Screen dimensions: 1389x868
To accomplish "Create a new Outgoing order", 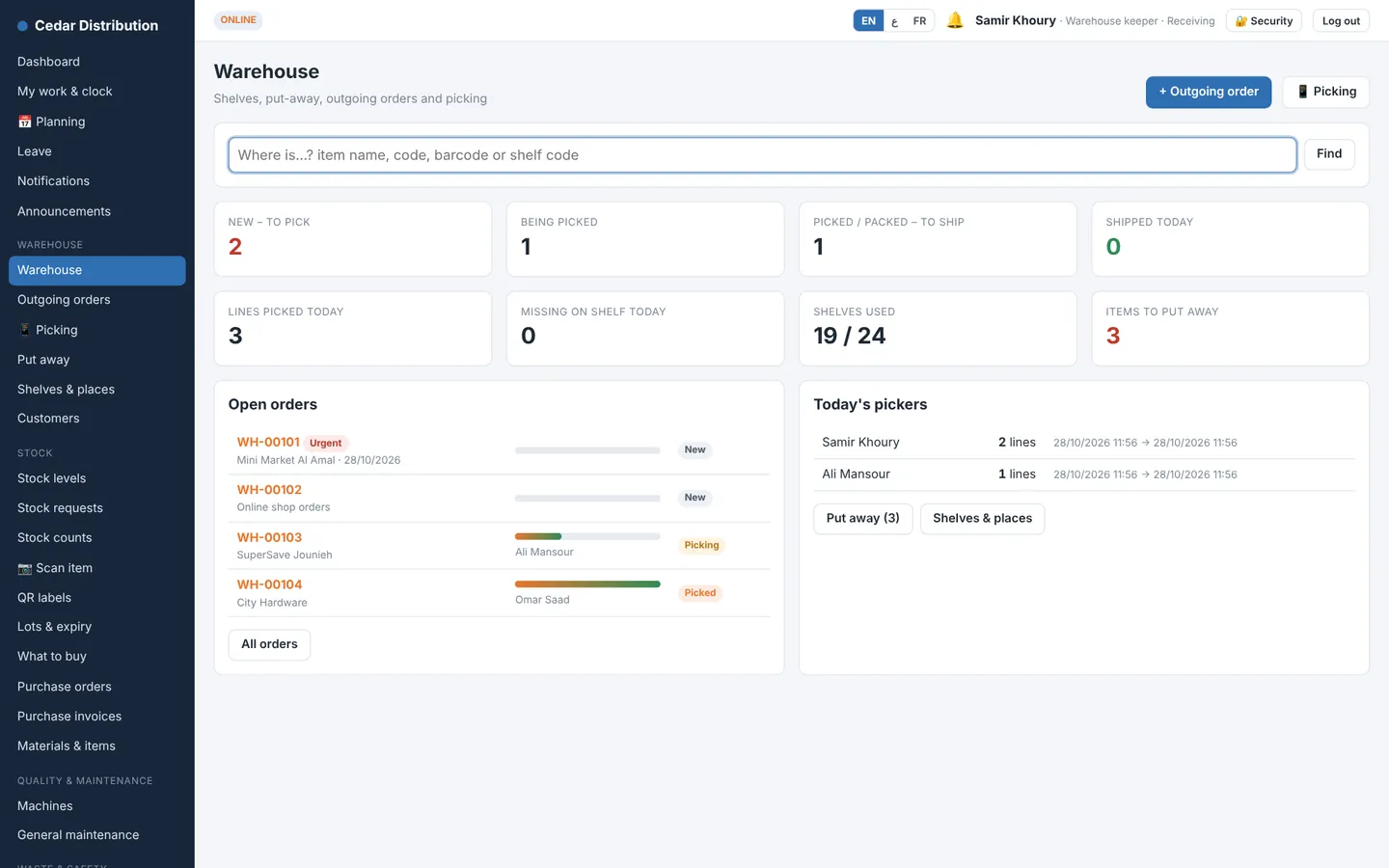I will tap(1209, 92).
